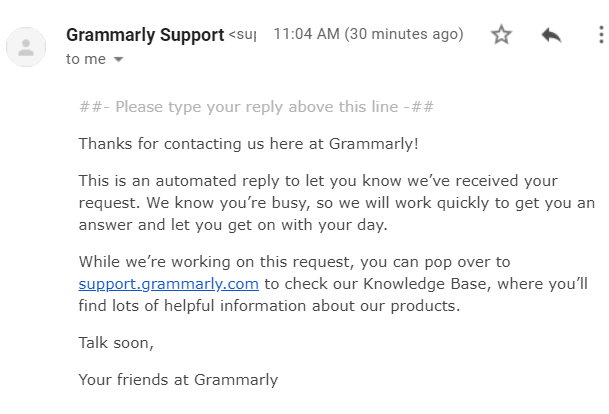
Task: Click the 'Your friends at Grammarly' signature
Action: point(178,380)
